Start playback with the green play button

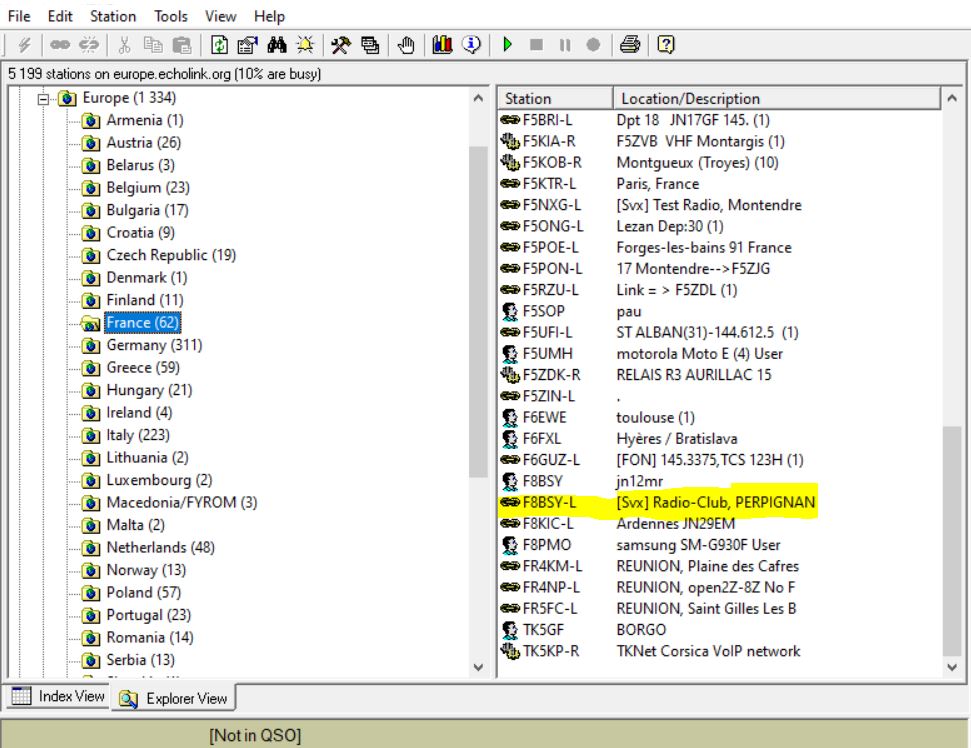(x=508, y=45)
